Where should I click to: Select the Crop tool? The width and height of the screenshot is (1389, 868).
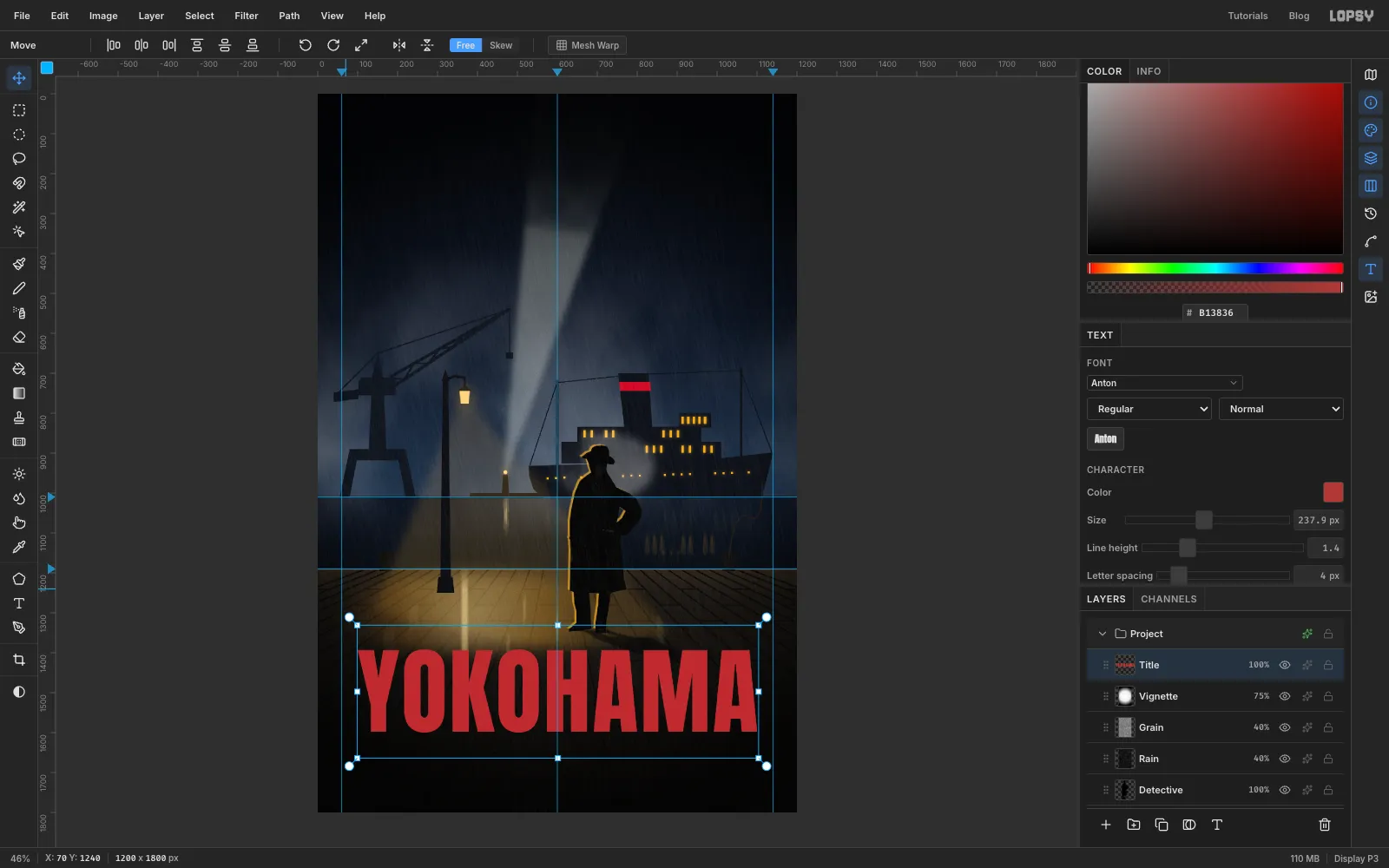coord(19,660)
